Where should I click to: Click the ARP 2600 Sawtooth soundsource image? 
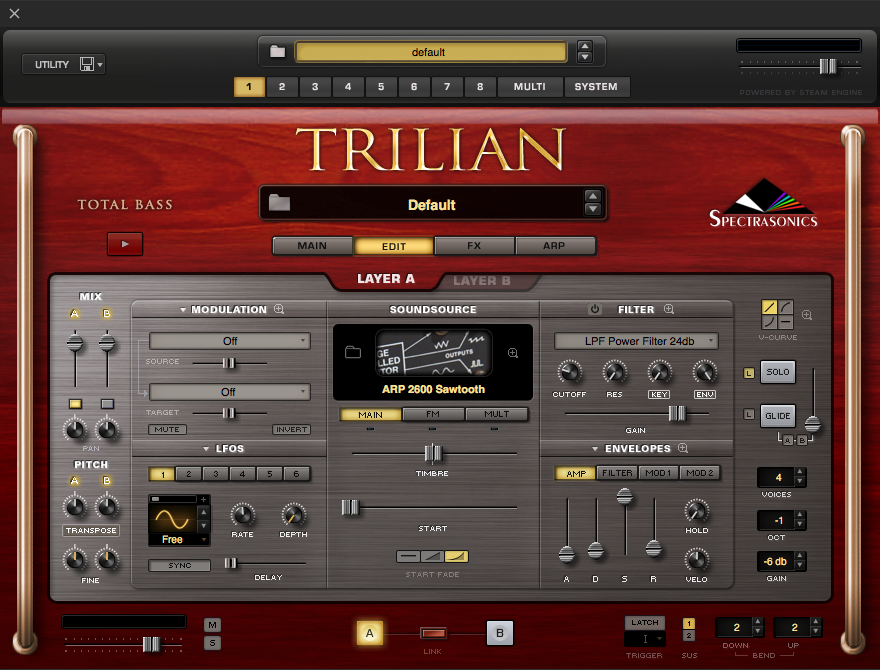pyautogui.click(x=433, y=353)
